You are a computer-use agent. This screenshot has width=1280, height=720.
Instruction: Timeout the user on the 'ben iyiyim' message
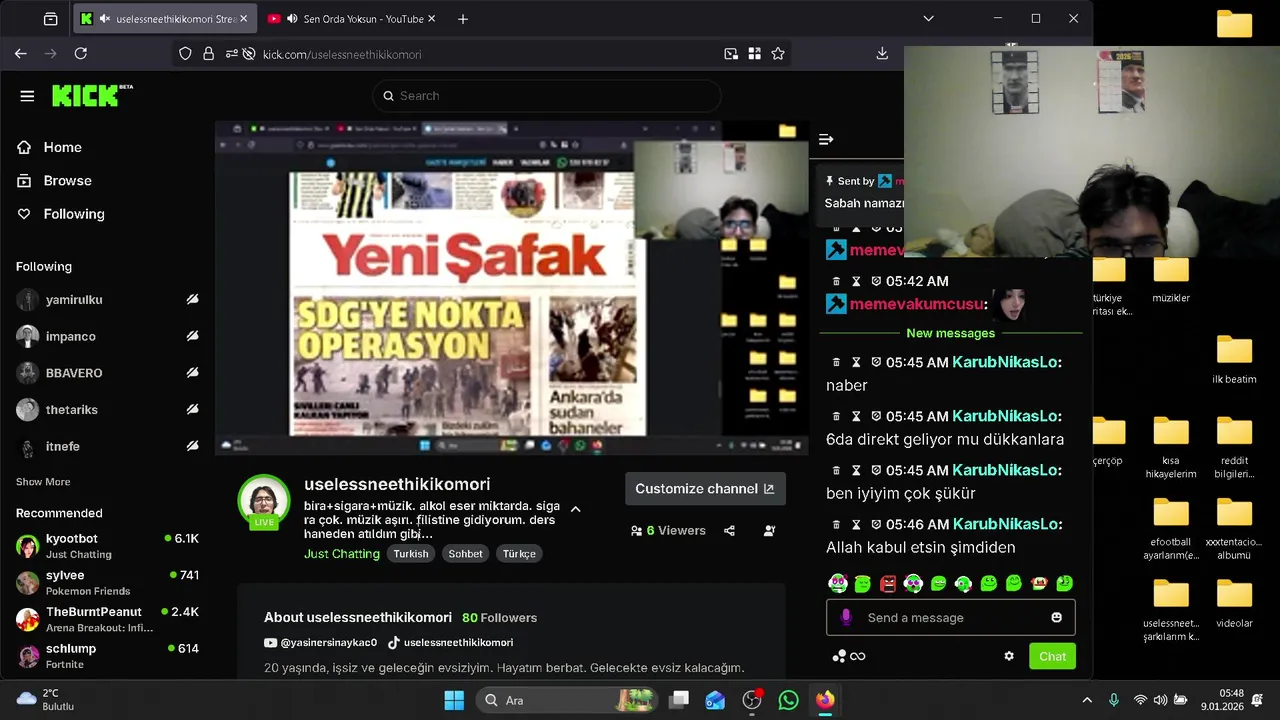[856, 470]
